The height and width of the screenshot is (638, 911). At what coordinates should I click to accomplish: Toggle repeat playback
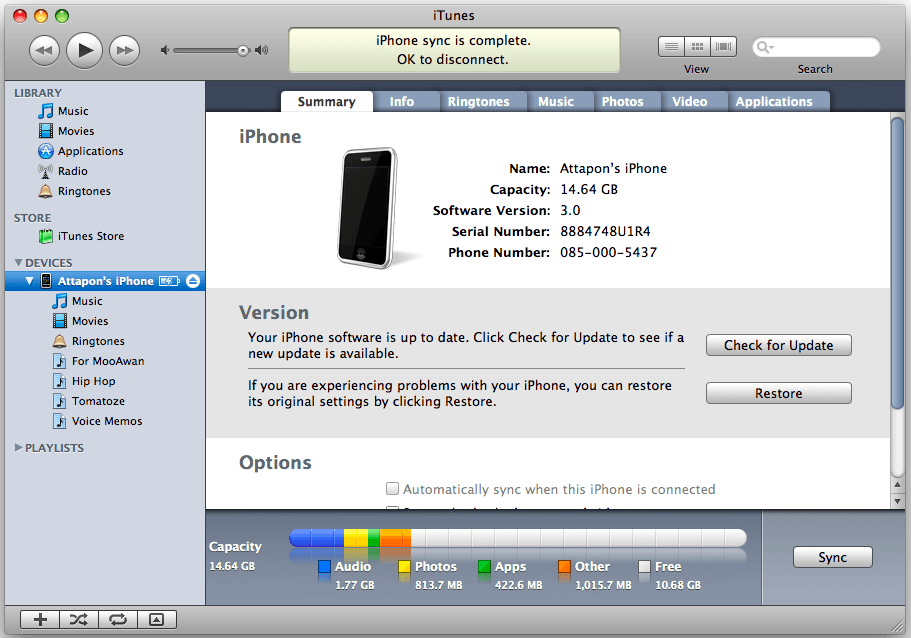point(118,619)
